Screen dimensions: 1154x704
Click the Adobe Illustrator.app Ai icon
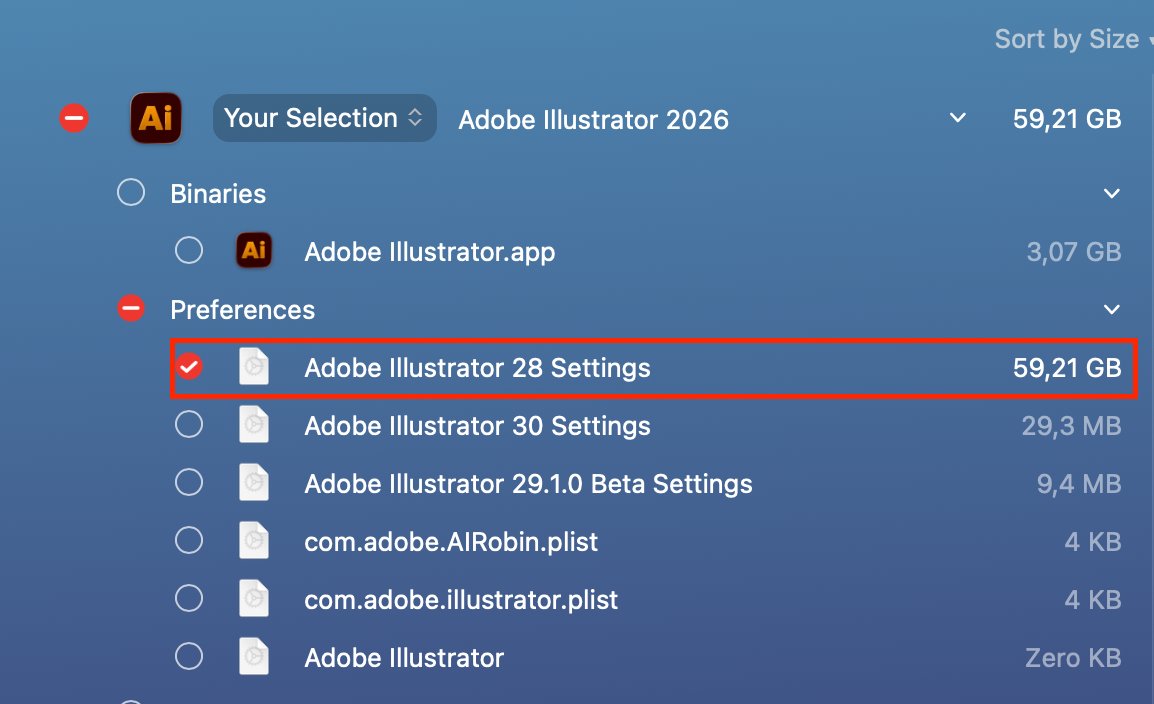[x=254, y=251]
